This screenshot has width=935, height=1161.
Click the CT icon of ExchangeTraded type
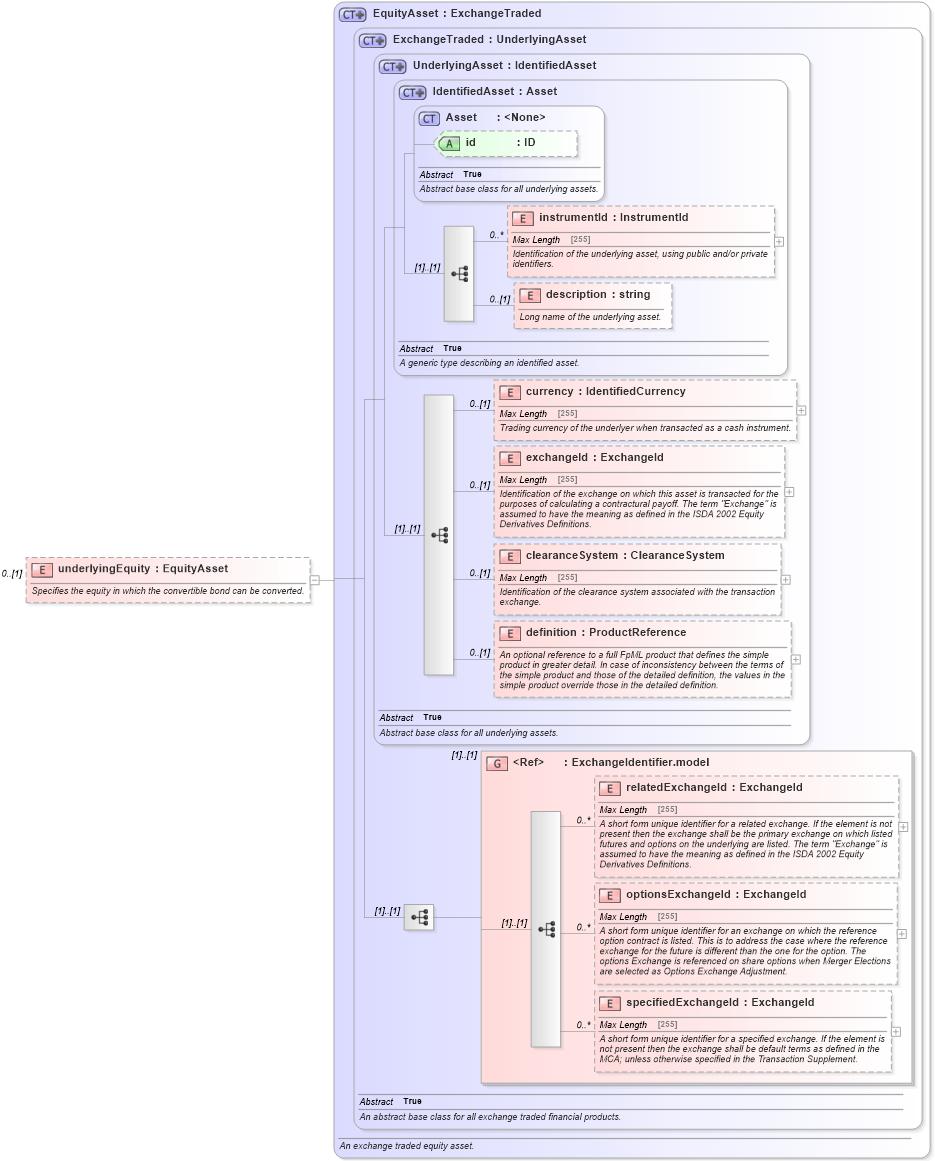[372, 40]
